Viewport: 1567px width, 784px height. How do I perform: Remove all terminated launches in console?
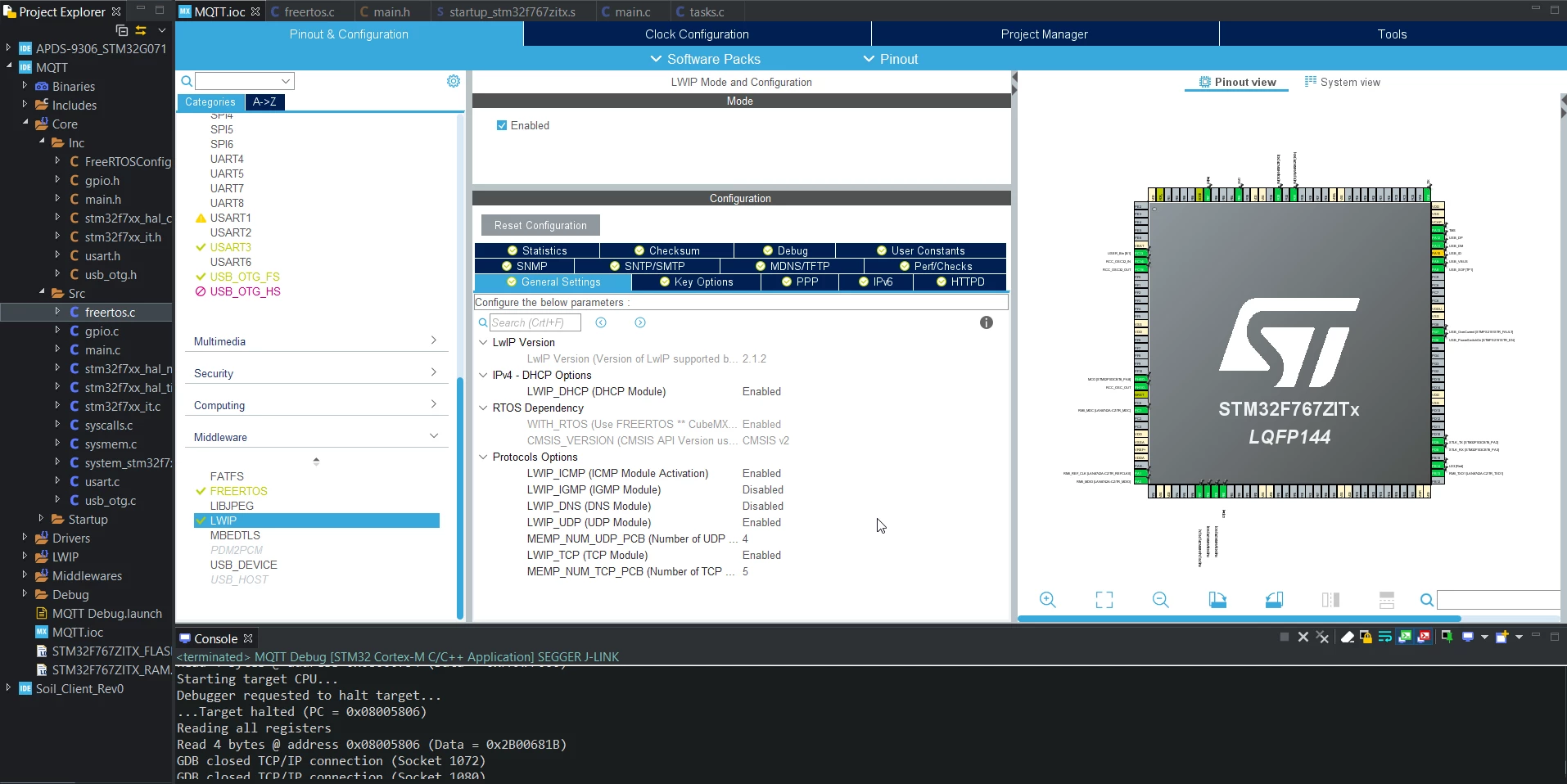(x=1322, y=638)
